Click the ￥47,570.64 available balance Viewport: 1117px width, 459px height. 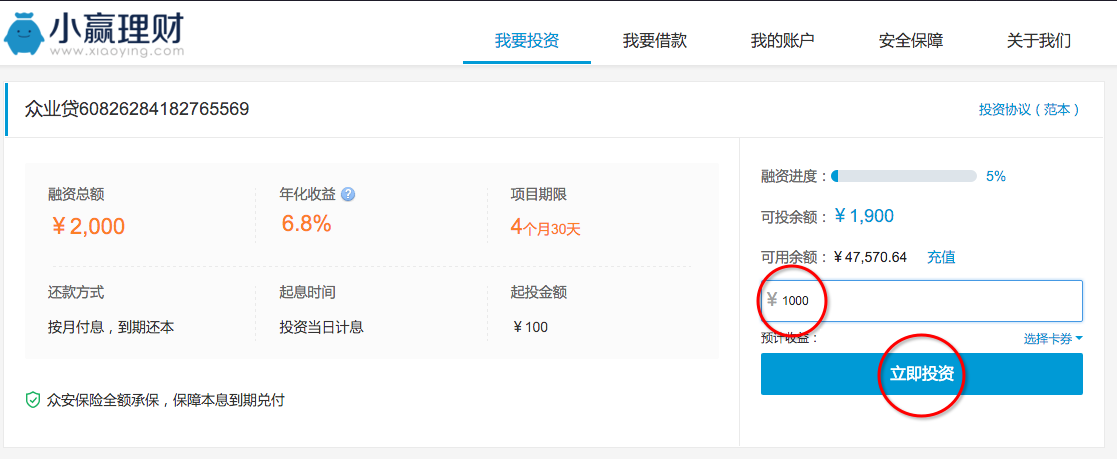pos(870,257)
